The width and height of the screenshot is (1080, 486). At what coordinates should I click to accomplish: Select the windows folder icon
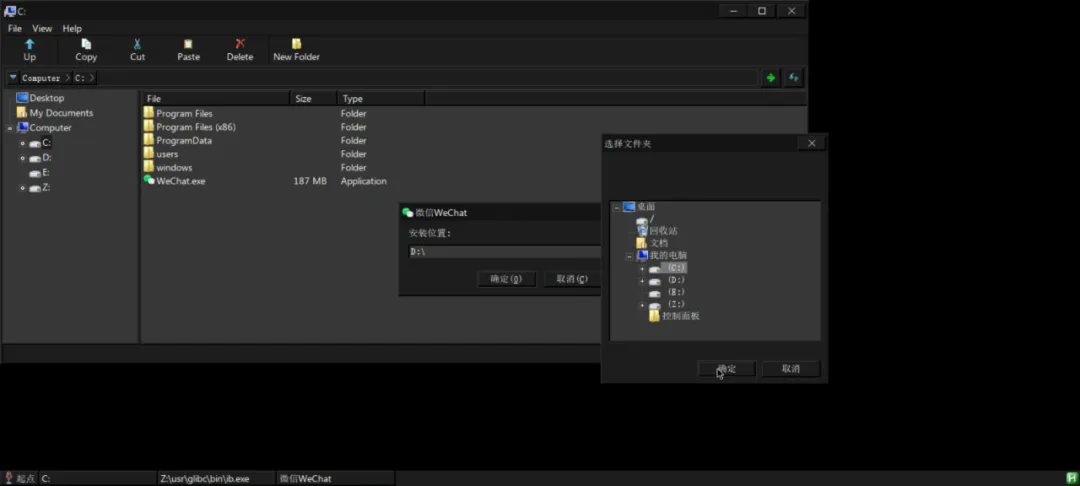click(x=149, y=167)
